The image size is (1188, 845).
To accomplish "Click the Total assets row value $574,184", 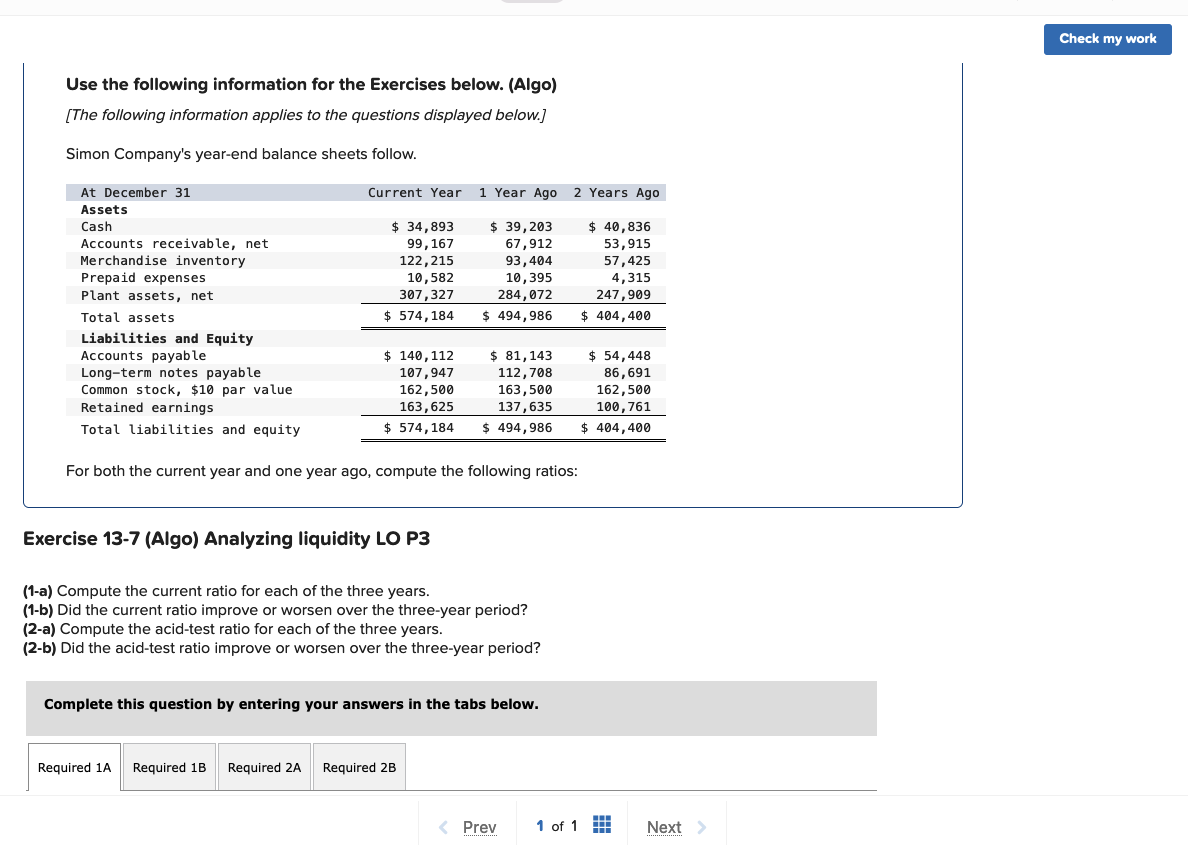I will tap(417, 315).
